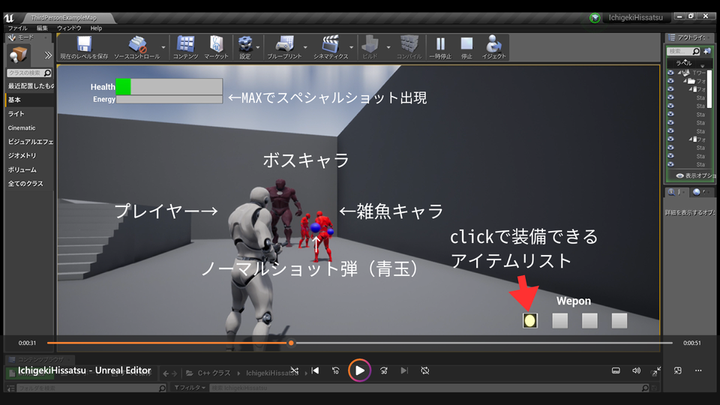
Task: Click the Cinematics toolbar icon
Action: point(330,45)
